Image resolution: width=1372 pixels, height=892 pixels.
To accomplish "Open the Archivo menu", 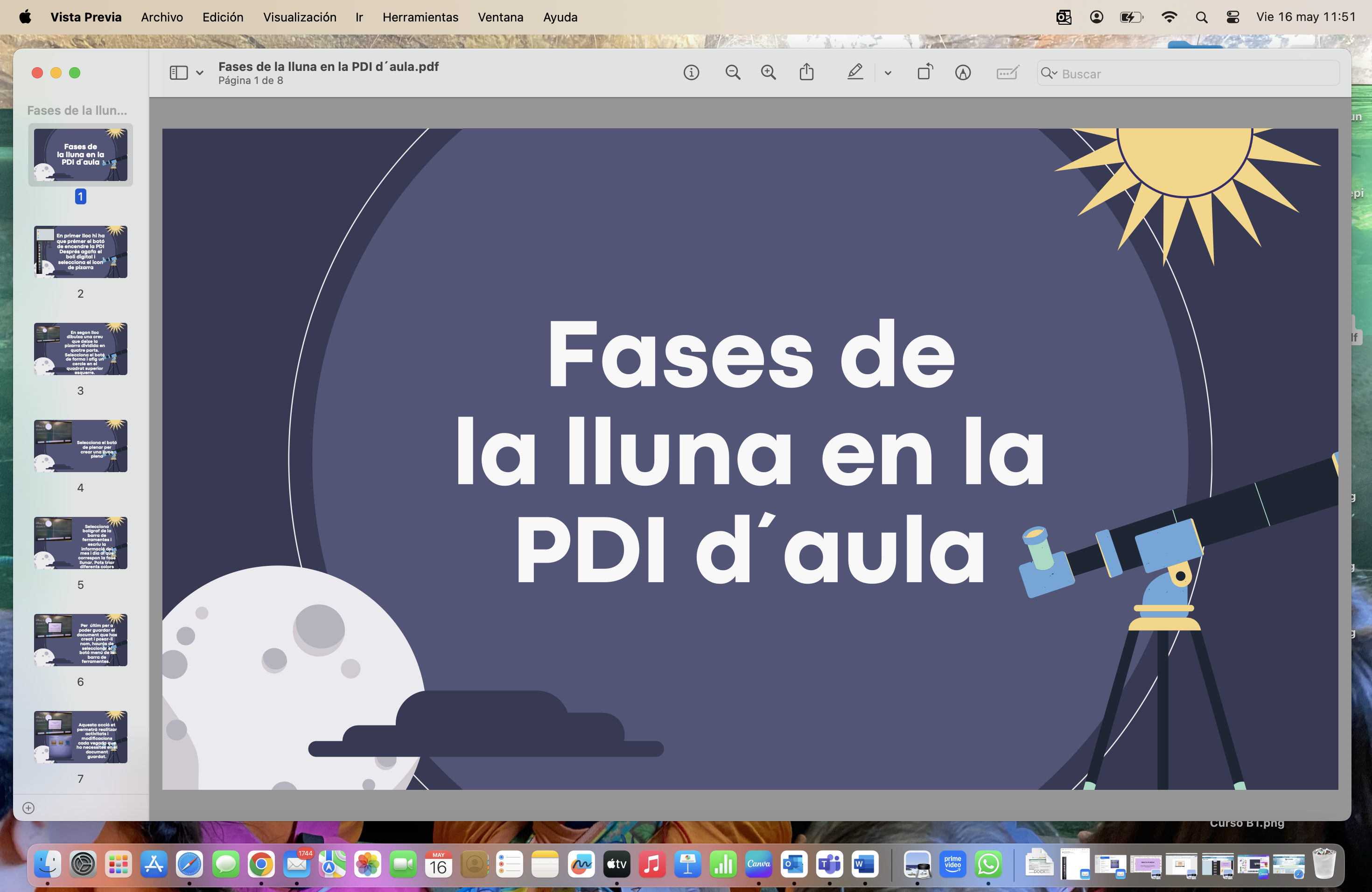I will (x=162, y=17).
